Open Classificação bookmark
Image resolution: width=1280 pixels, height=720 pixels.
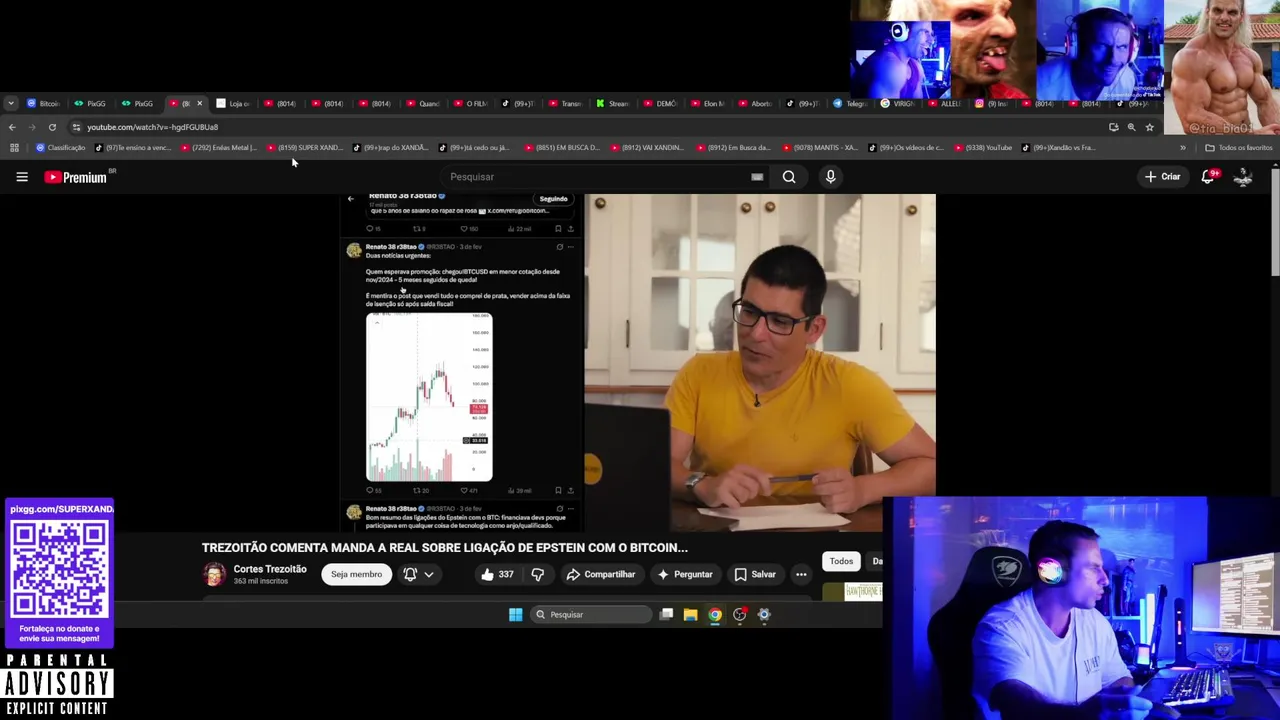[x=60, y=148]
